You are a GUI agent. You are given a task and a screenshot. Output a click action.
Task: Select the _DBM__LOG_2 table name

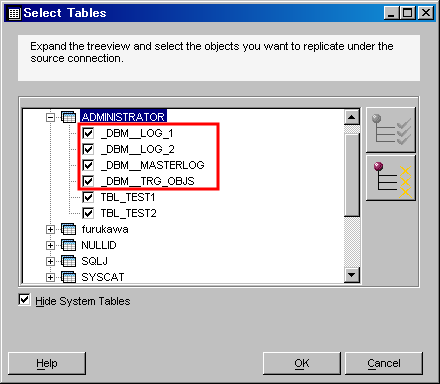[x=138, y=149]
